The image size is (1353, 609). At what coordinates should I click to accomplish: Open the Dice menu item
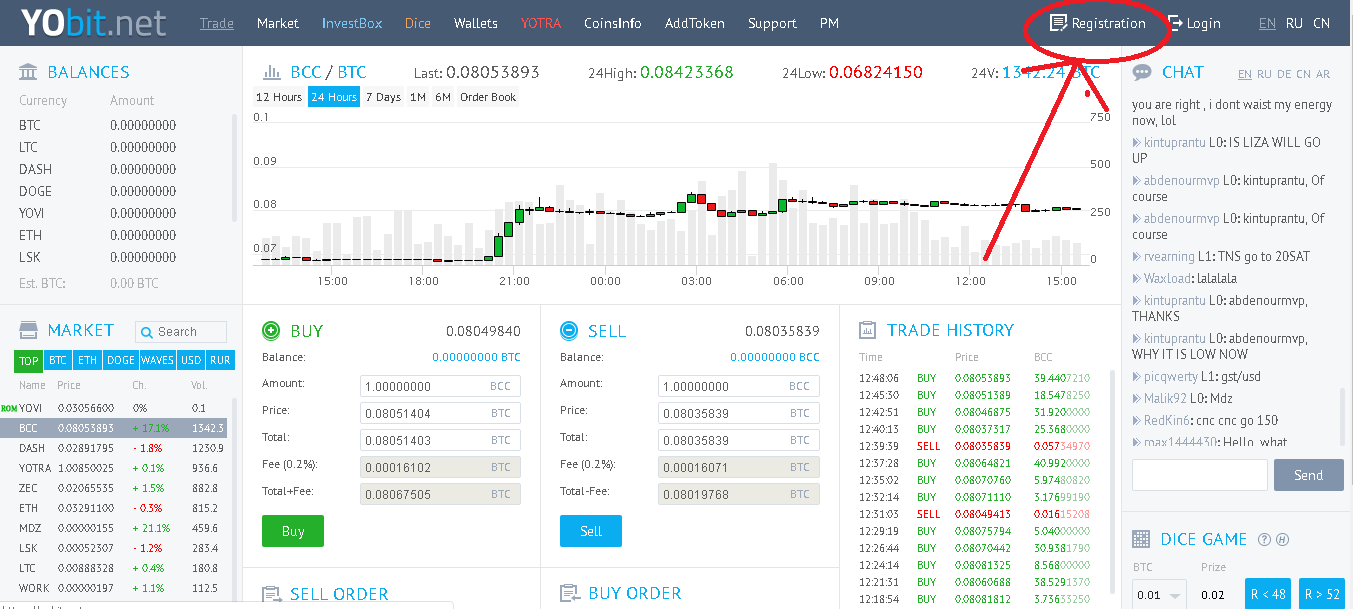point(418,23)
